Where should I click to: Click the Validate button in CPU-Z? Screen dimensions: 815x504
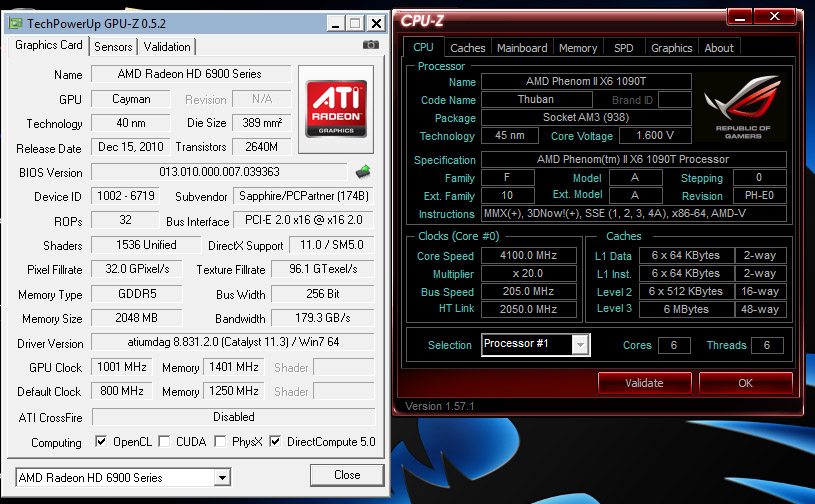coord(644,383)
